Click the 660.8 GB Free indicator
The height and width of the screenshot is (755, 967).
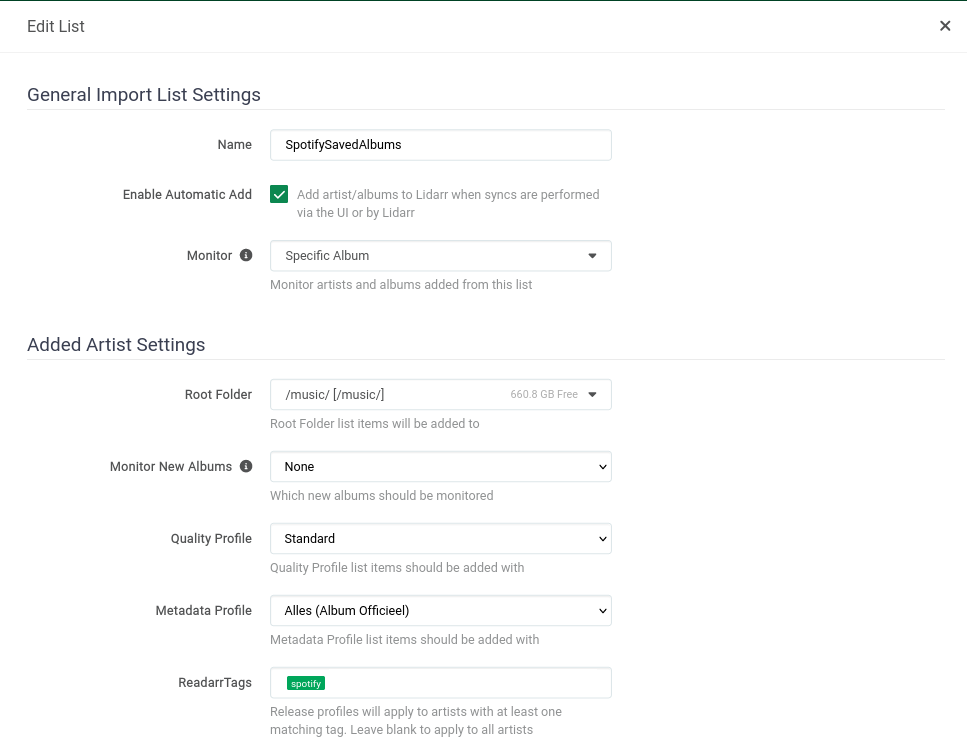pyautogui.click(x=544, y=395)
